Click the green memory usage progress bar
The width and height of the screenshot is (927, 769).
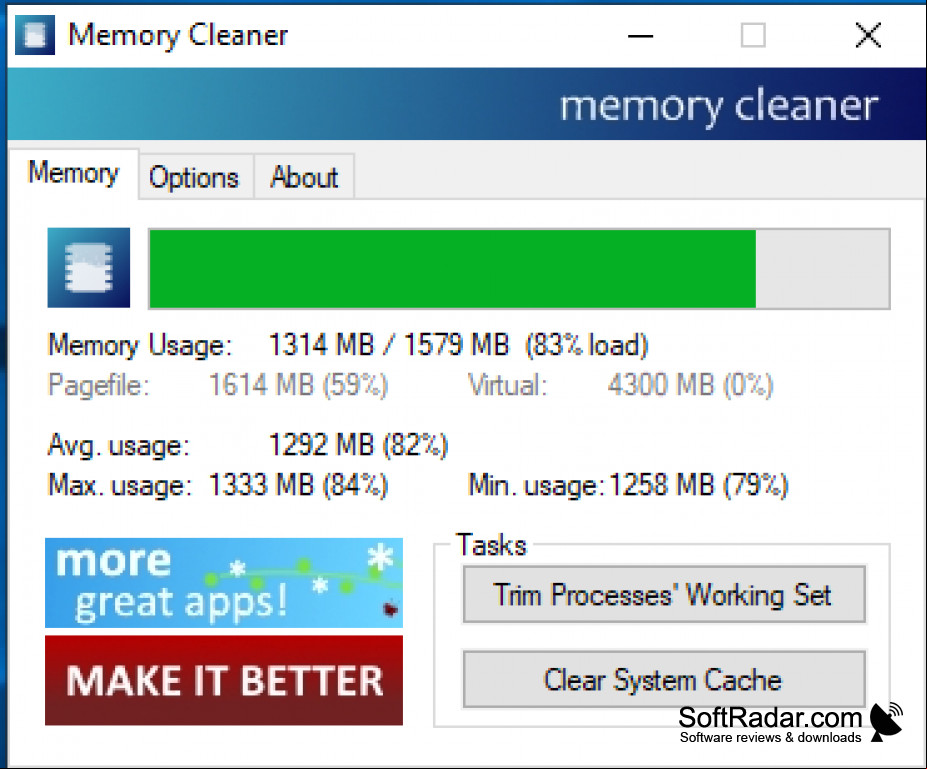pyautogui.click(x=519, y=269)
